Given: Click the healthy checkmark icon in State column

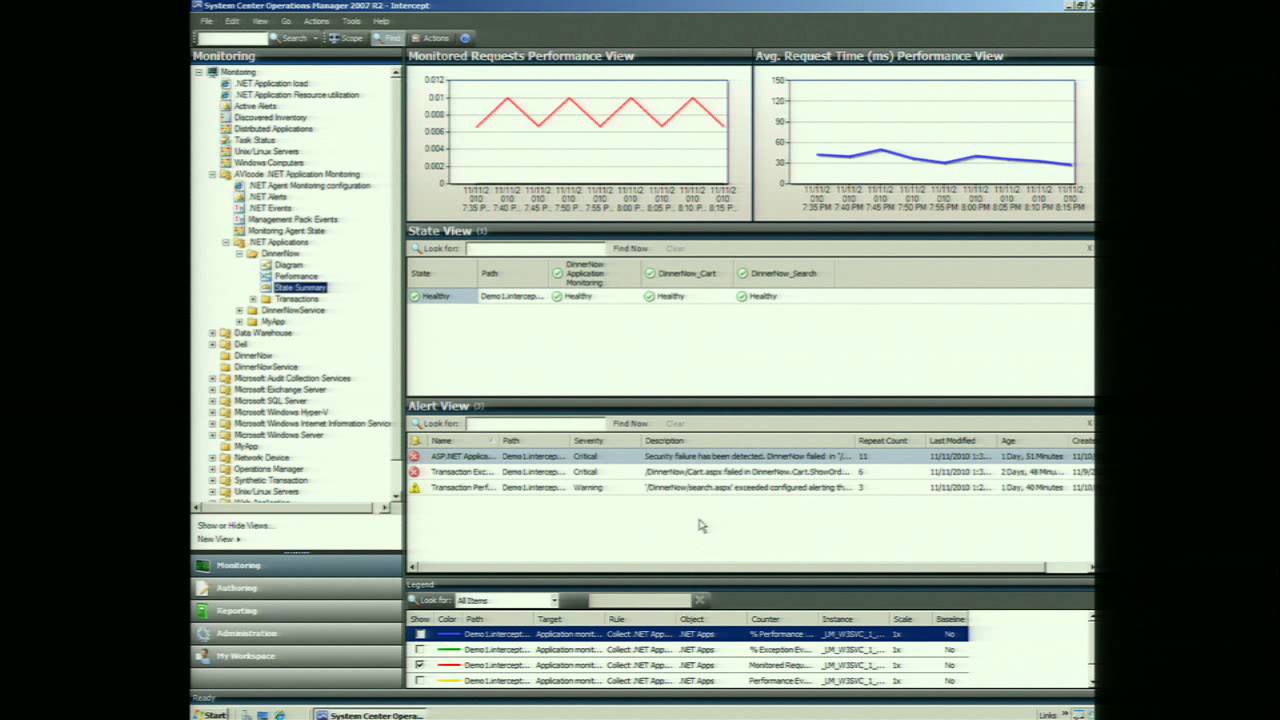Looking at the screenshot, I should coord(415,296).
